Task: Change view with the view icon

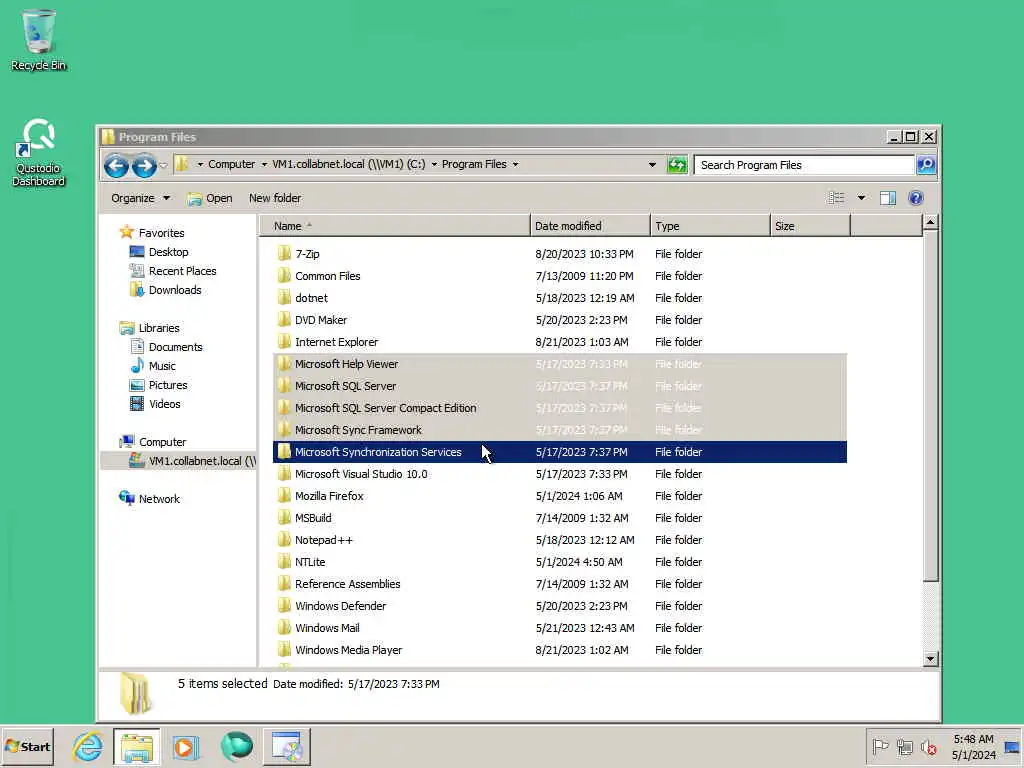Action: [x=837, y=198]
